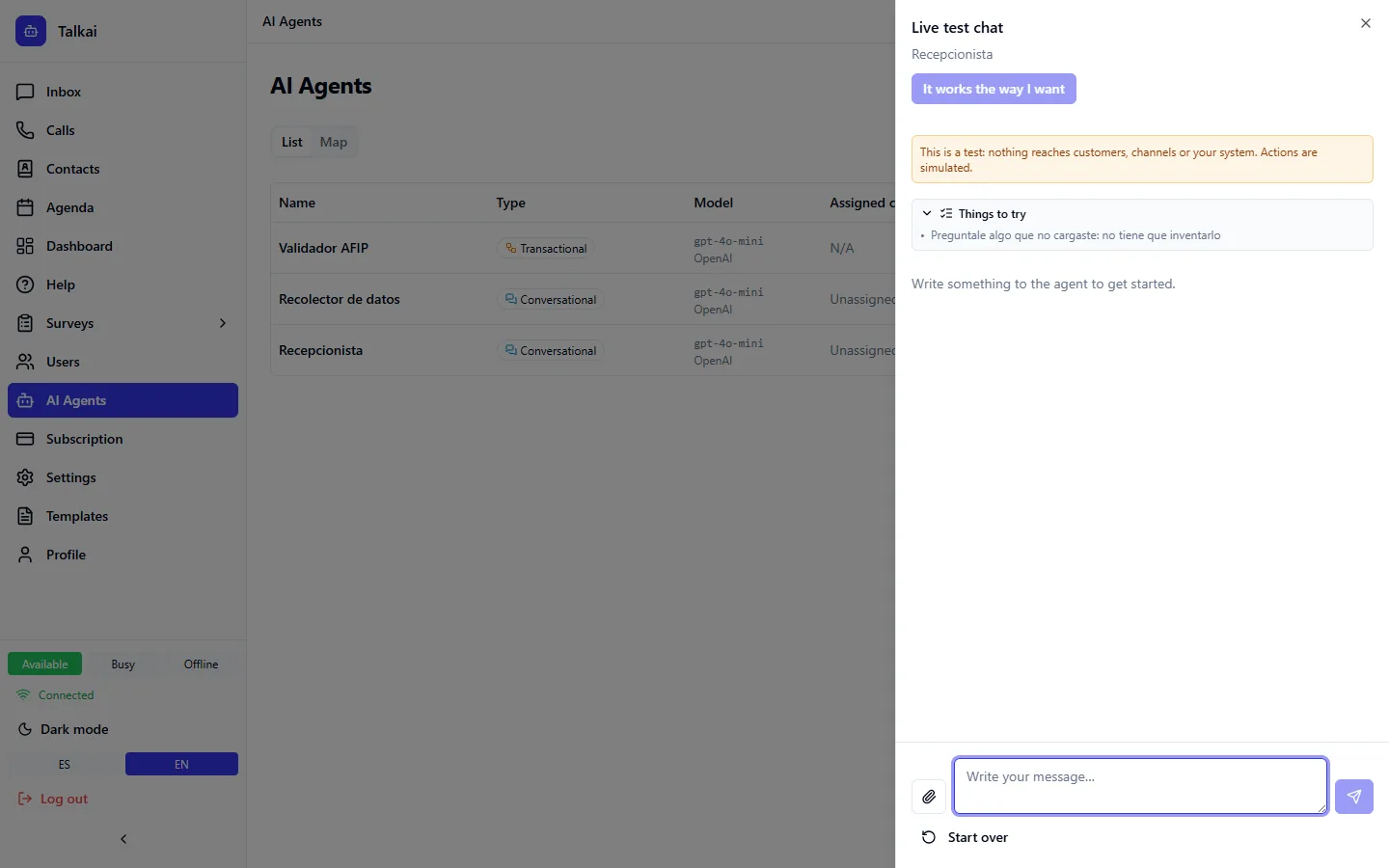Click the AI Agents breadcrumb at top
Viewport: 1389px width, 868px height.
point(292,21)
